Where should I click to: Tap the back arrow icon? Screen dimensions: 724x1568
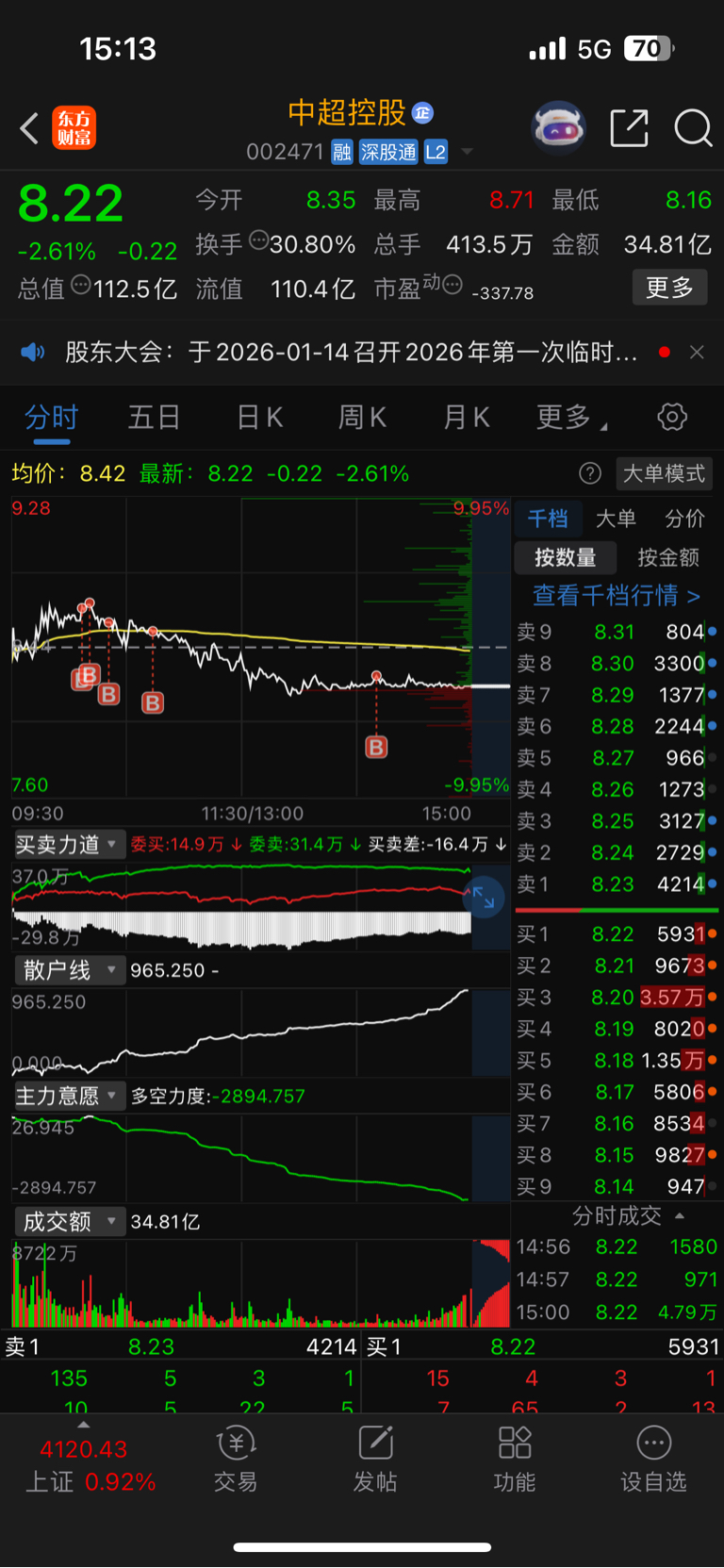[29, 128]
